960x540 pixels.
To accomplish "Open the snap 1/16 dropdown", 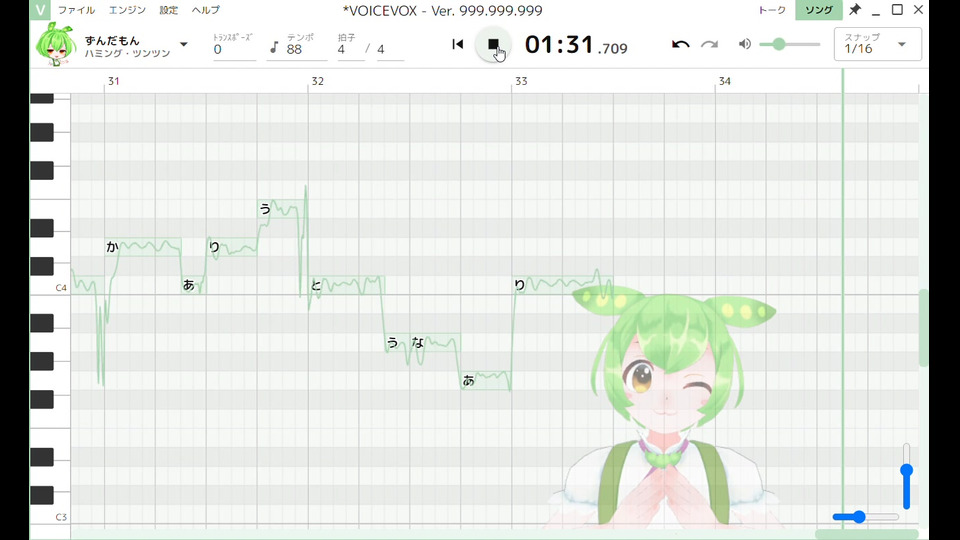I will pos(877,44).
